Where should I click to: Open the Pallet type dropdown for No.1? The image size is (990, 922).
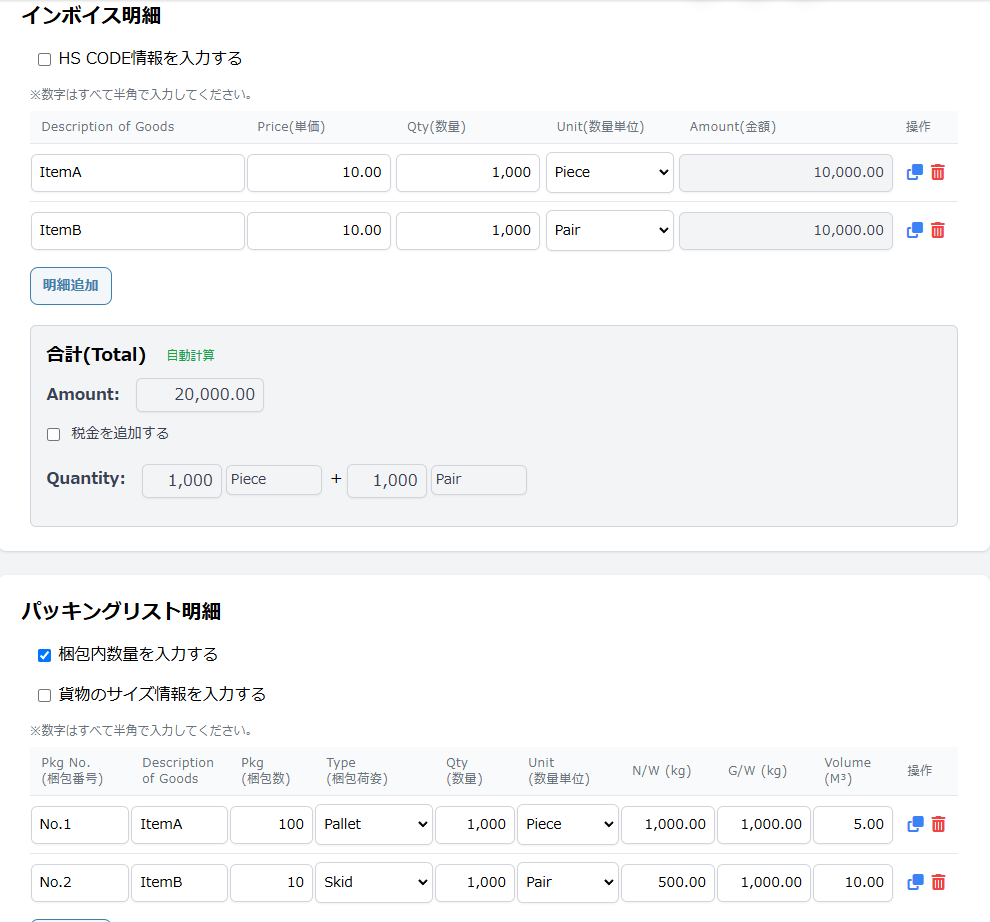click(374, 824)
